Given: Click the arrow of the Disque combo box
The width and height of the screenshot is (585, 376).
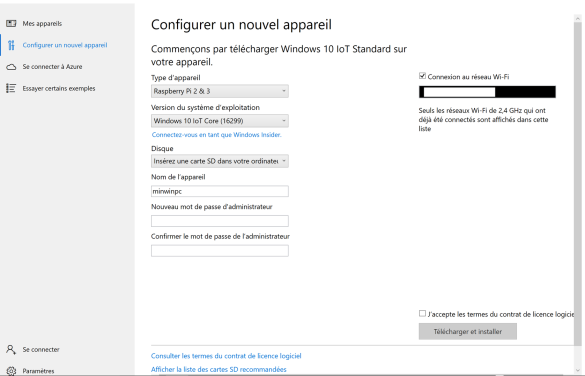Looking at the screenshot, I should [284, 161].
